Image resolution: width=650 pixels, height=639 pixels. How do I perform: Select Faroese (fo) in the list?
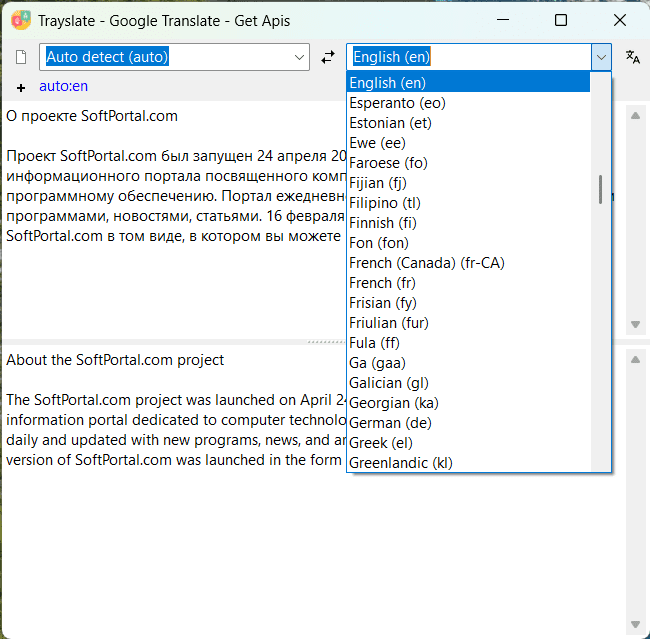[468, 163]
